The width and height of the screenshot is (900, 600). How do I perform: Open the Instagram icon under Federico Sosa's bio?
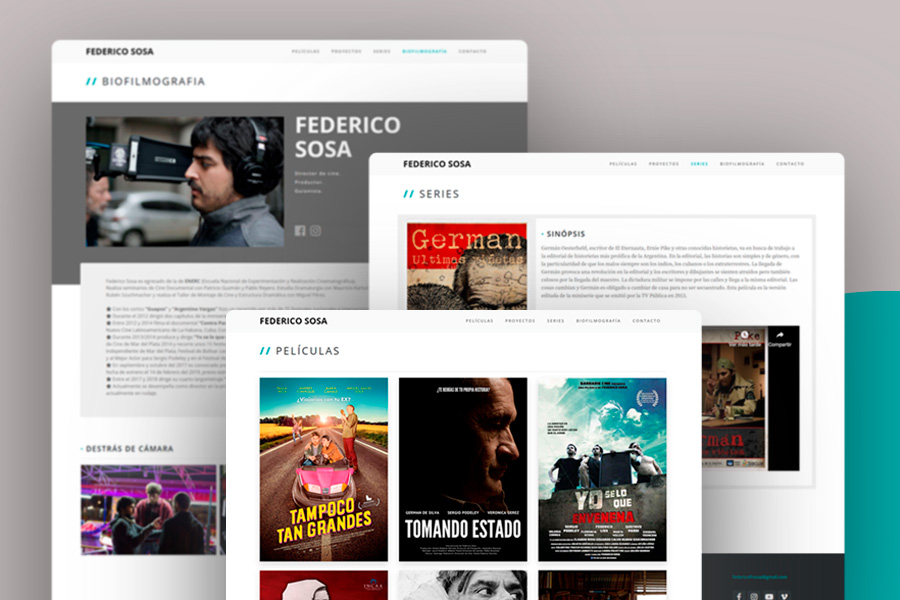click(x=315, y=231)
